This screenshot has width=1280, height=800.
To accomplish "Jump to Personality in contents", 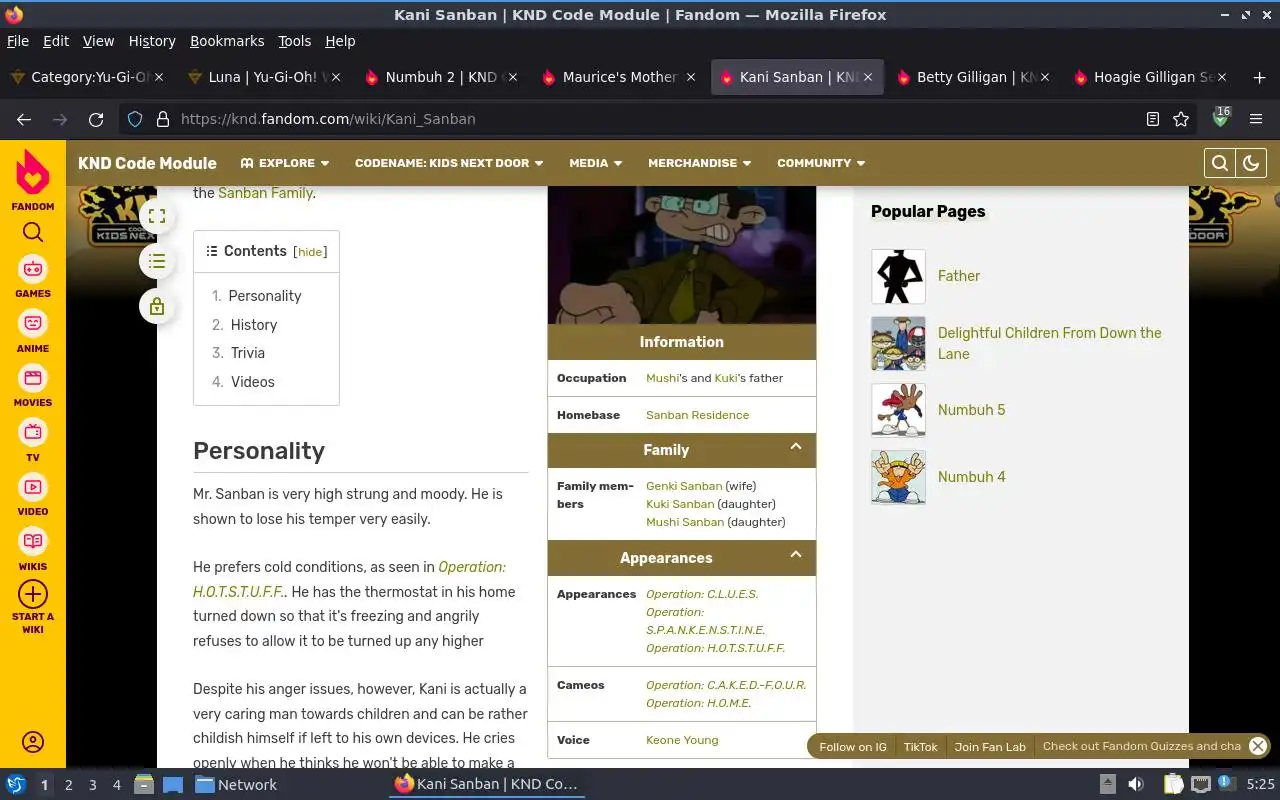I will (265, 296).
